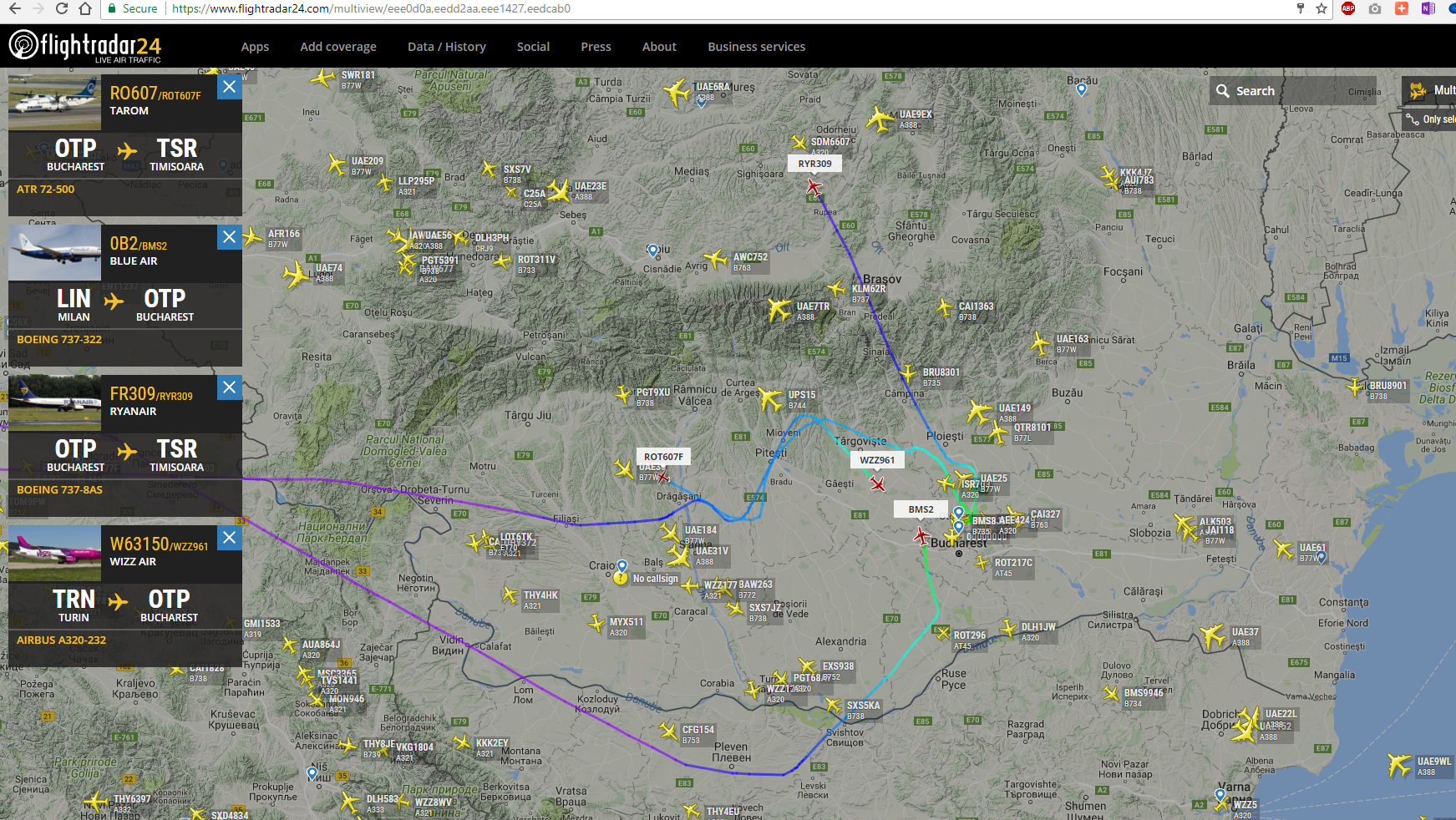1456x820 pixels.
Task: Click the RYR309 callsign label
Action: coord(814,164)
